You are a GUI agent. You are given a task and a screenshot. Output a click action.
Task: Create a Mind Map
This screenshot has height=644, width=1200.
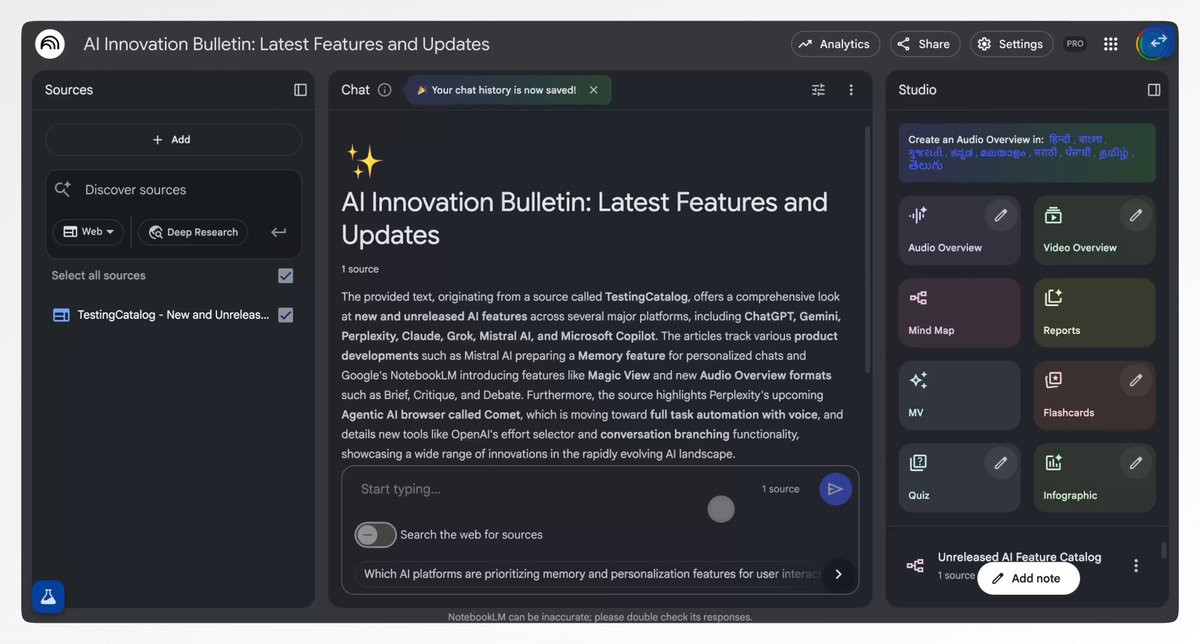tap(959, 313)
